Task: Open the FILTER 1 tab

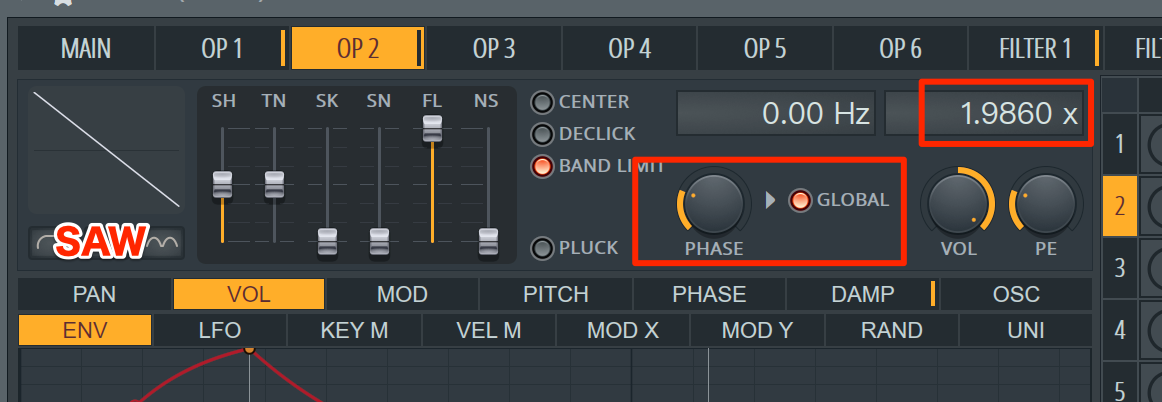Action: 1035,49
